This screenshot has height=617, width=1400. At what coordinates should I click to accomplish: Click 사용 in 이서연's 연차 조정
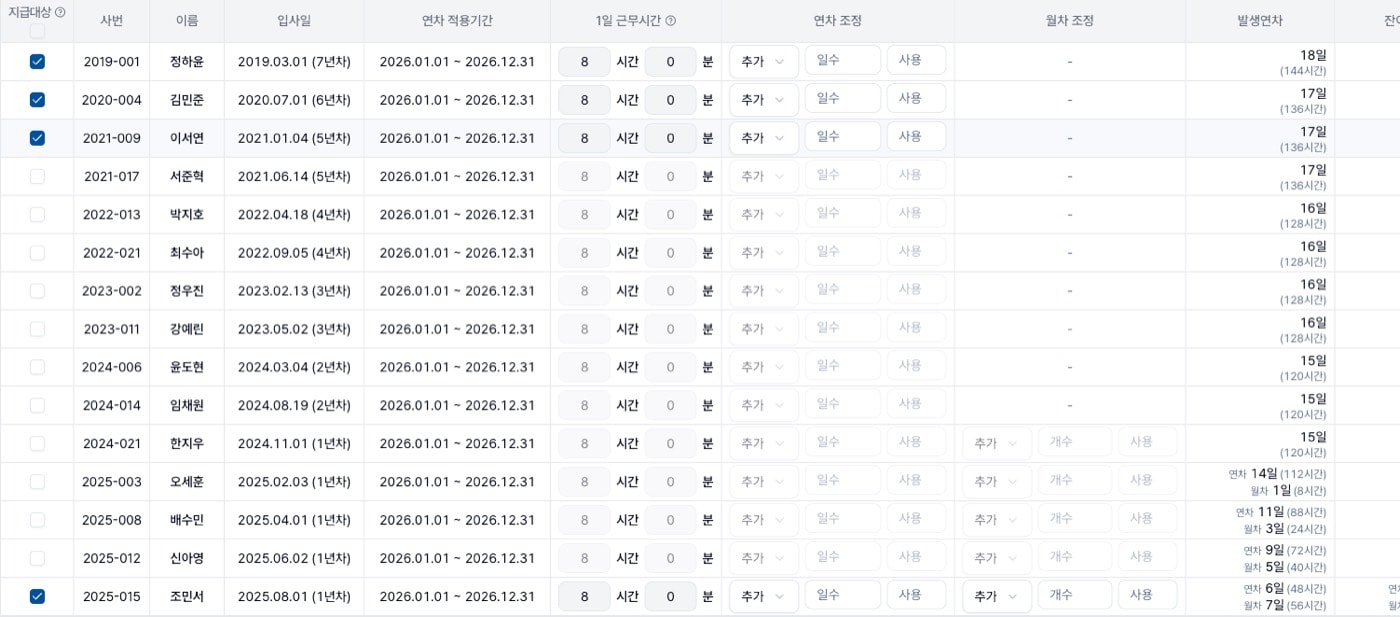pyautogui.click(x=916, y=137)
